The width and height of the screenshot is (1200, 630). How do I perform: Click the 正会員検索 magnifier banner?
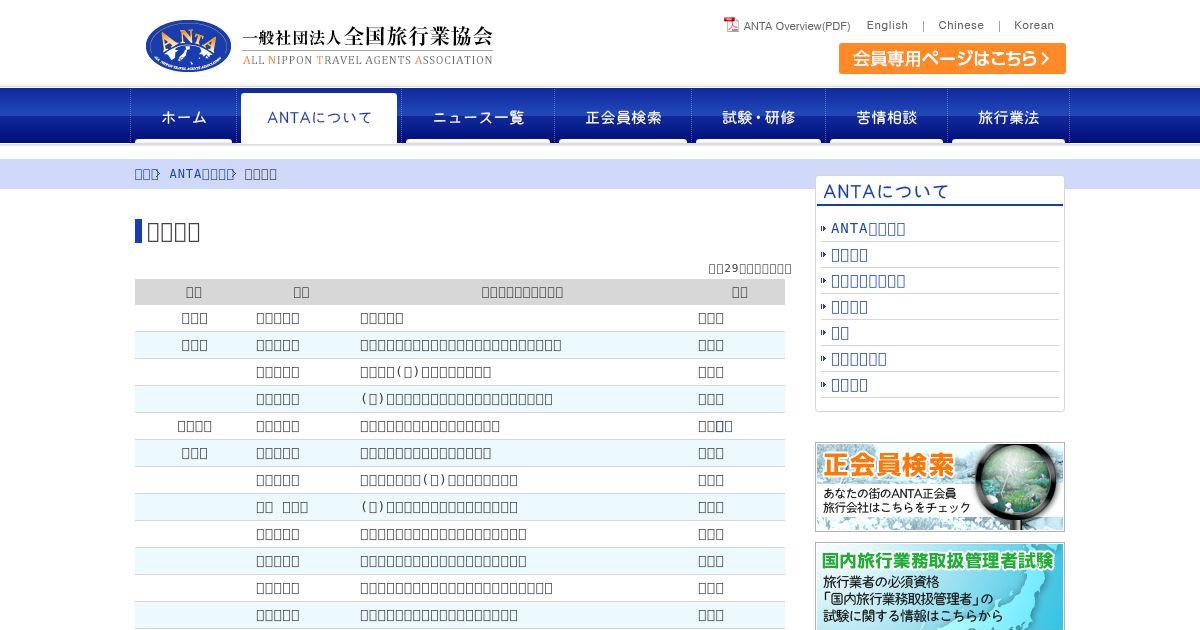[940, 487]
